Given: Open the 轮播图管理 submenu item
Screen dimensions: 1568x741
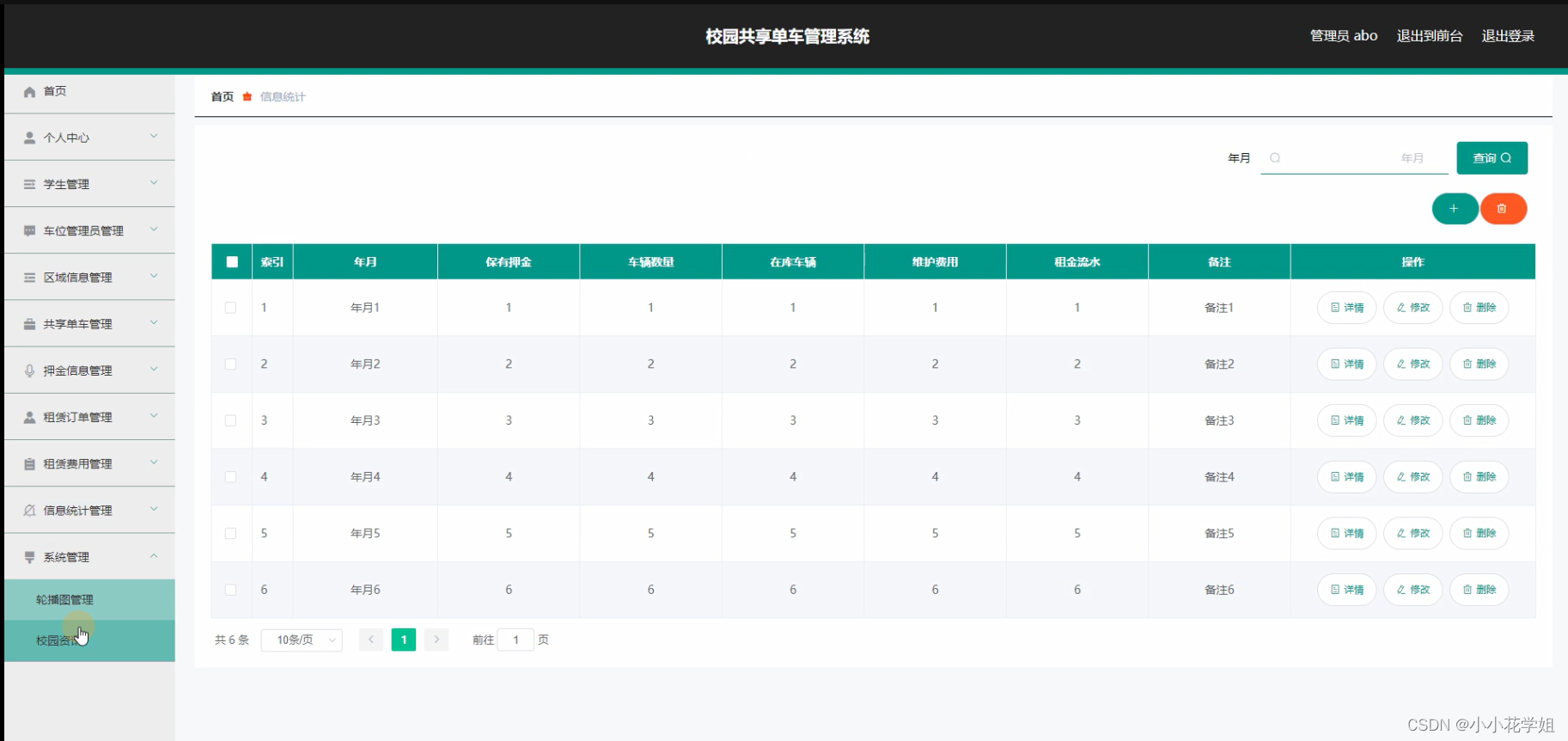Looking at the screenshot, I should click(x=89, y=600).
